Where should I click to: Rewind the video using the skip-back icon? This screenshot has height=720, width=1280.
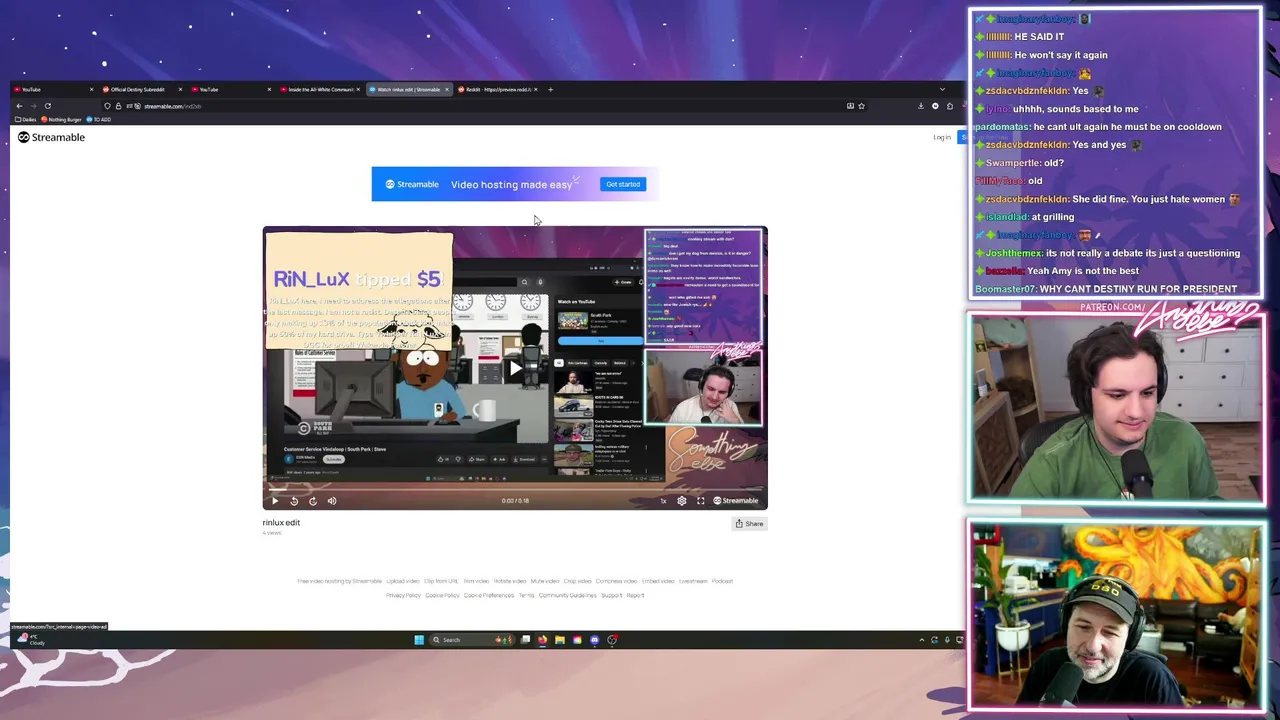294,501
